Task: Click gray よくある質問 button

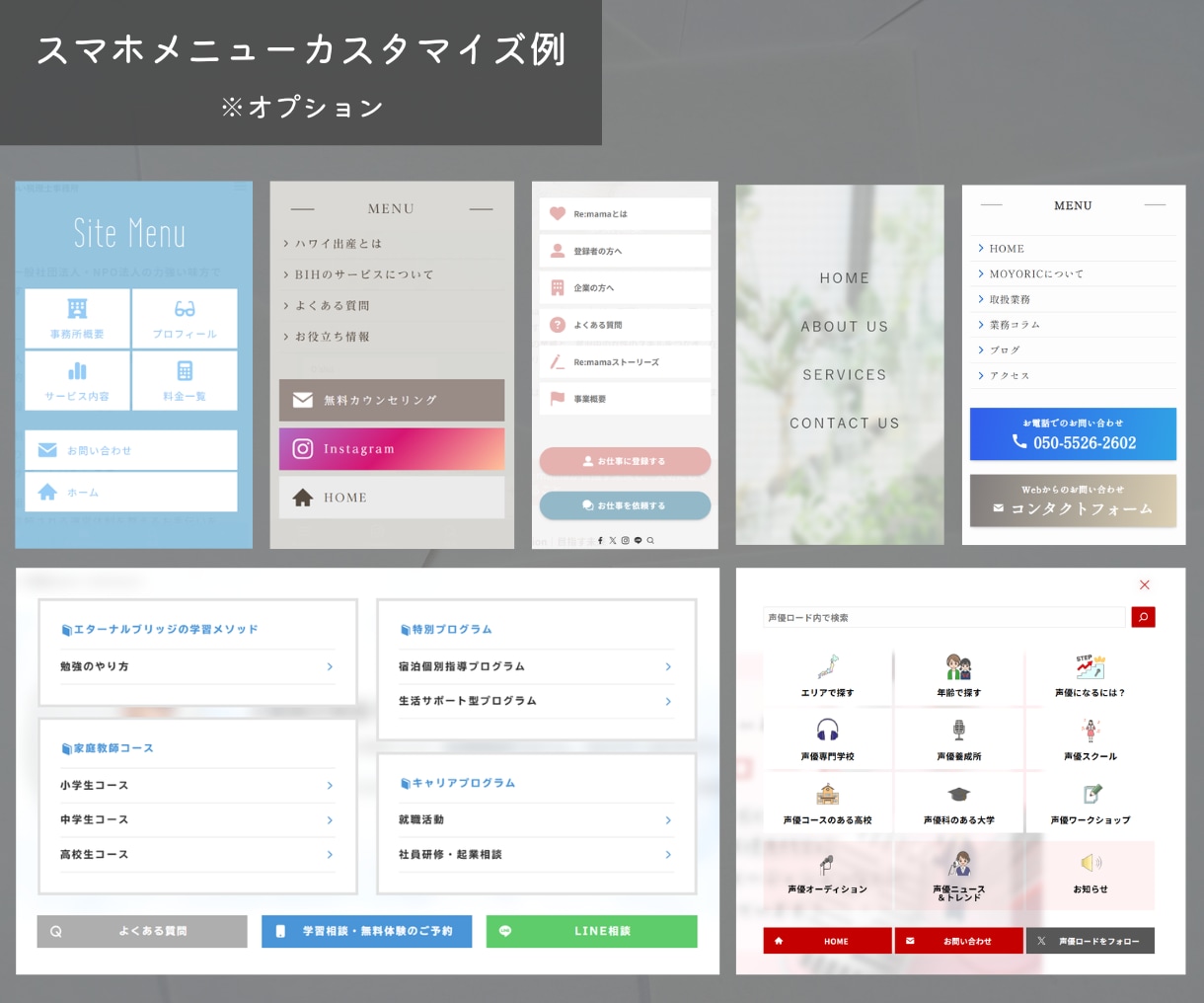Action: [x=142, y=931]
